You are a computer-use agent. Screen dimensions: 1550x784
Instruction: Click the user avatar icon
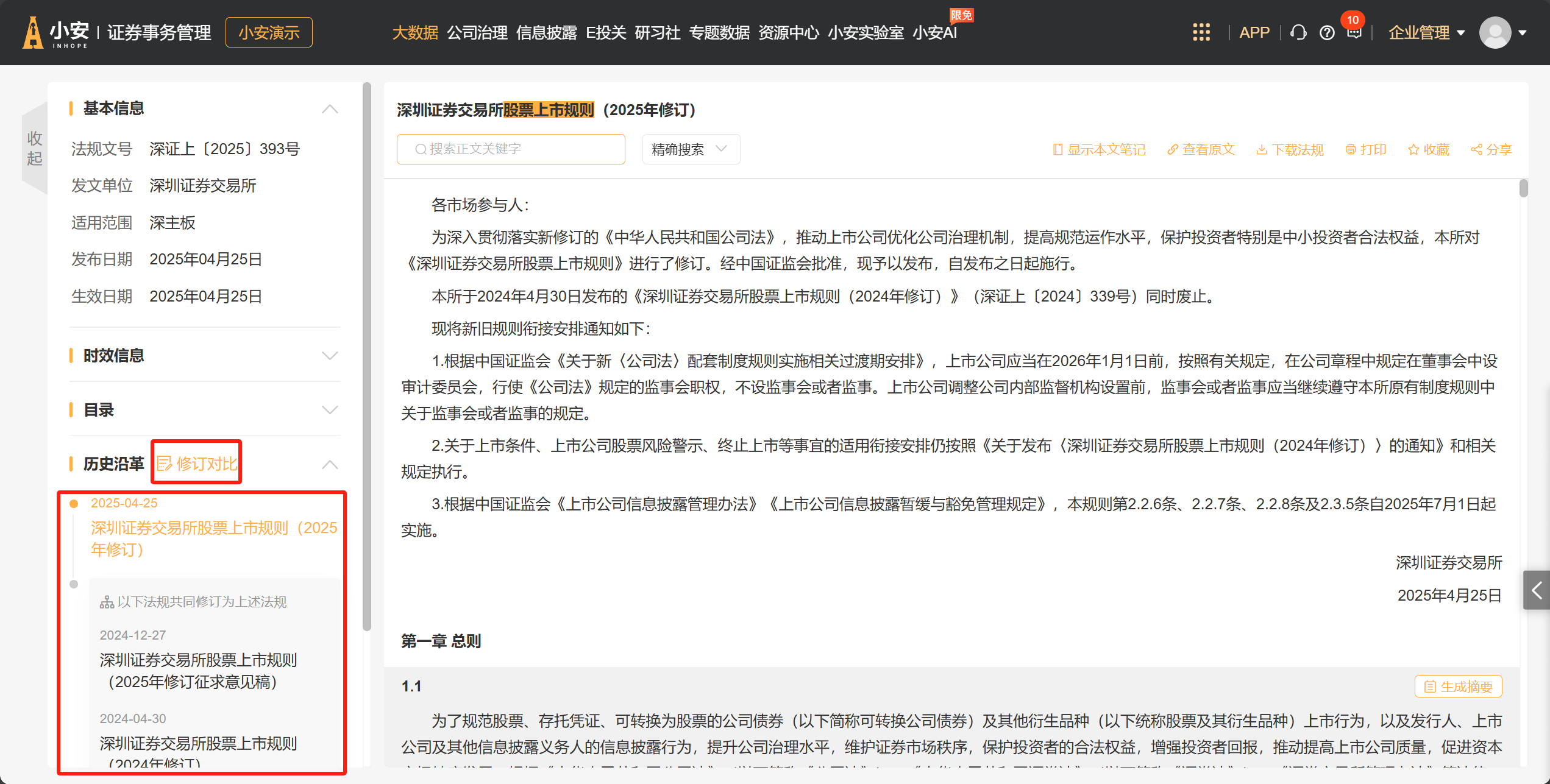1495,32
